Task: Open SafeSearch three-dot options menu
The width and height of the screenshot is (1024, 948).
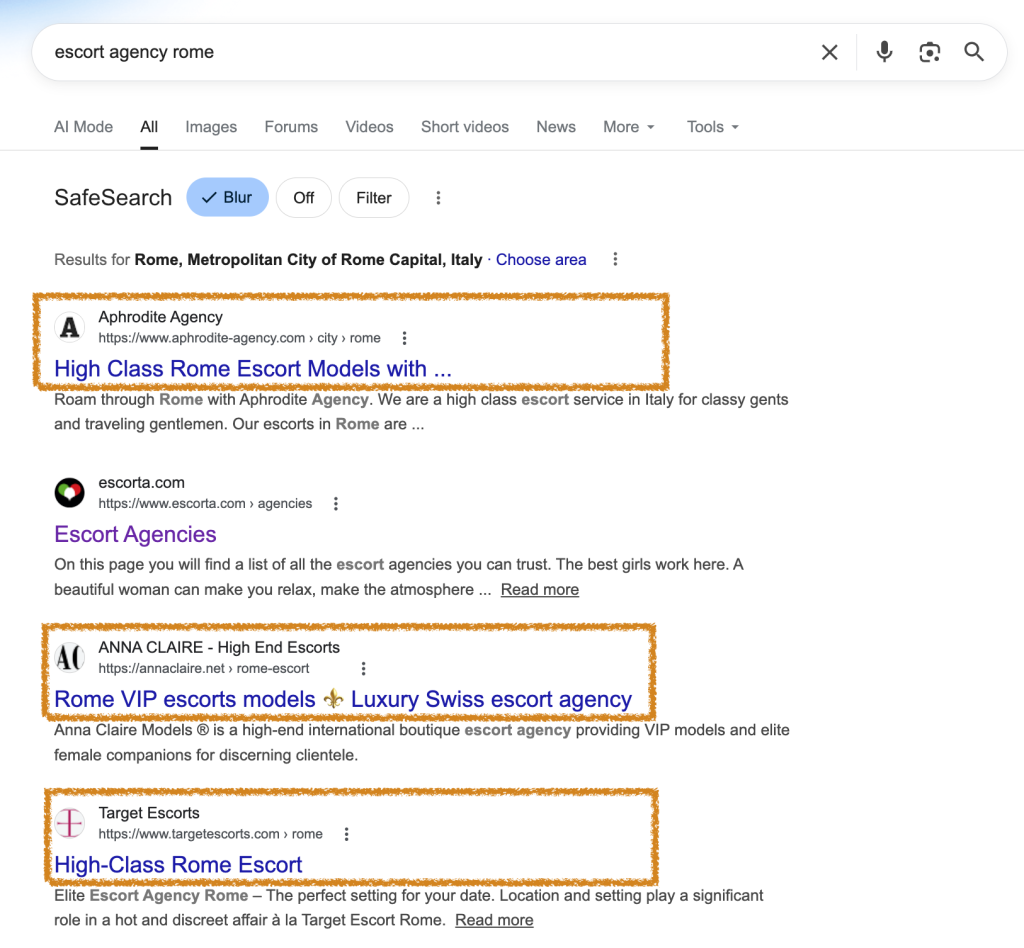Action: [x=438, y=198]
